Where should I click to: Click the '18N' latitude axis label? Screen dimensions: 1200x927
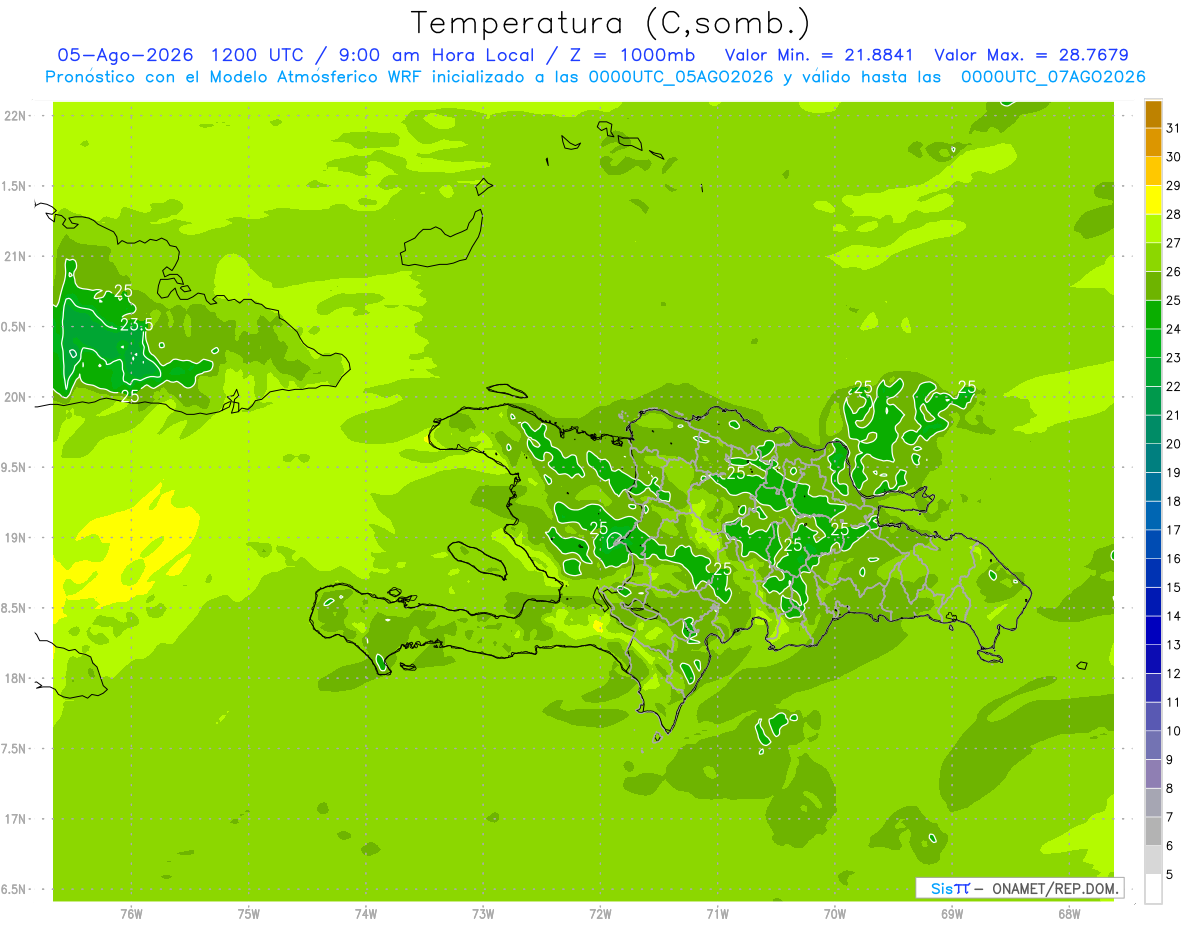coord(15,678)
